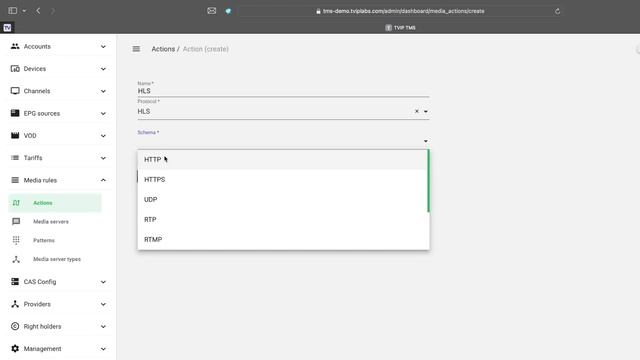The height and width of the screenshot is (360, 640).
Task: Click the Accounts people icon in sidebar
Action: tap(15, 46)
